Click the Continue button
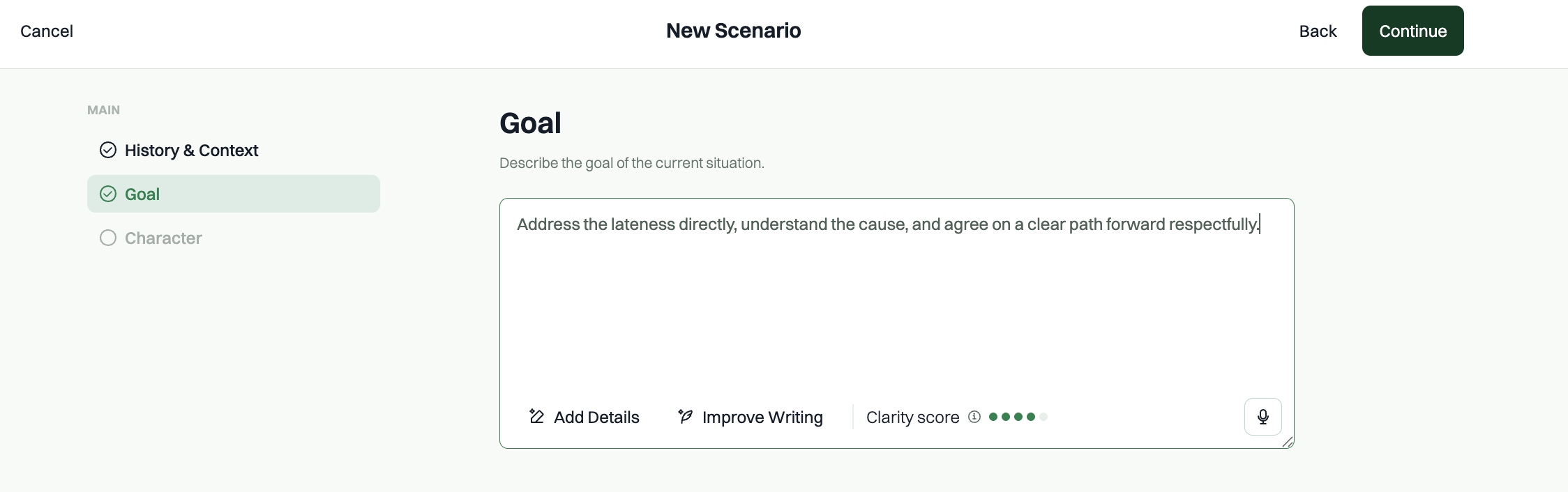 tap(1412, 31)
